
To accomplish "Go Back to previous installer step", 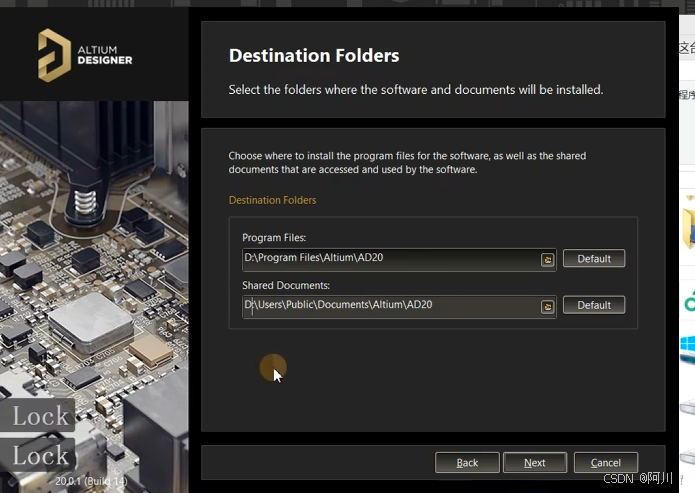I will pyautogui.click(x=467, y=462).
